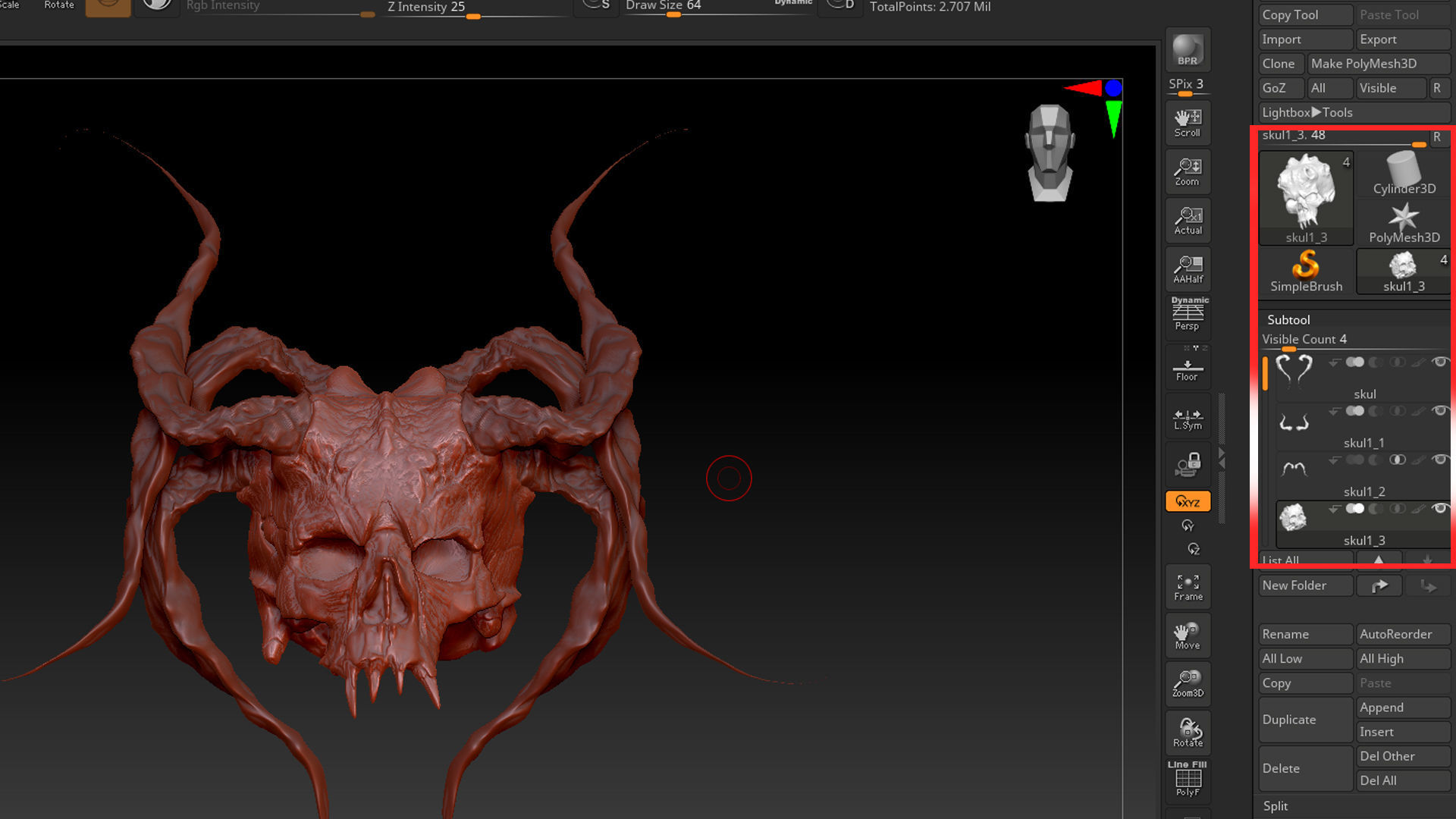Set all subtools to All Low

pyautogui.click(x=1306, y=658)
